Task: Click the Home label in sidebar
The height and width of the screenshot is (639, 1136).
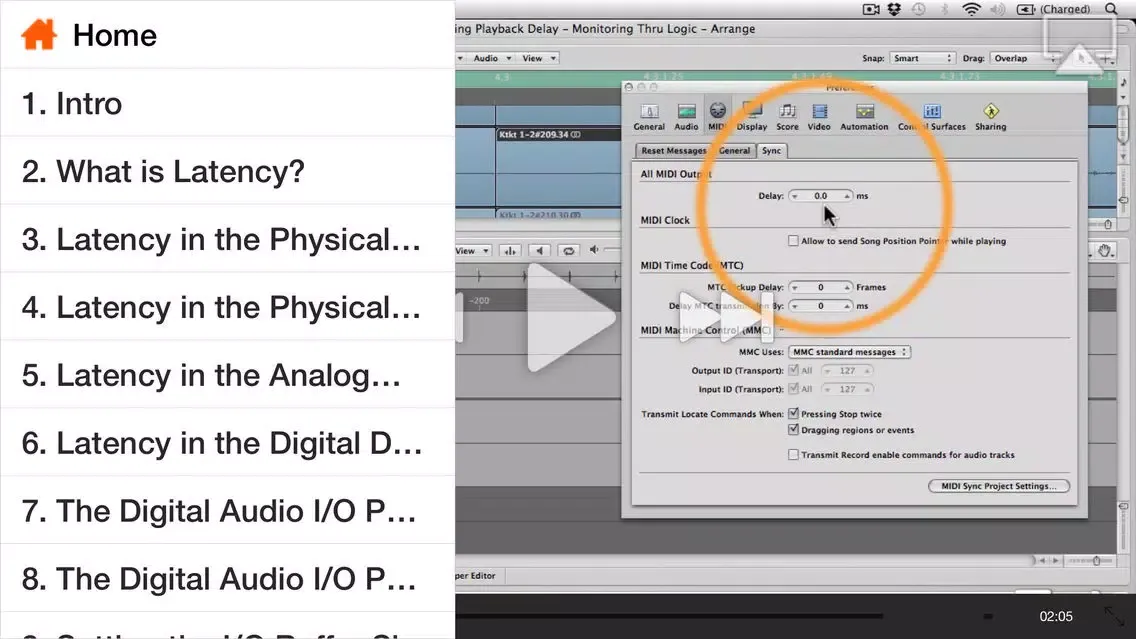Action: pyautogui.click(x=114, y=36)
